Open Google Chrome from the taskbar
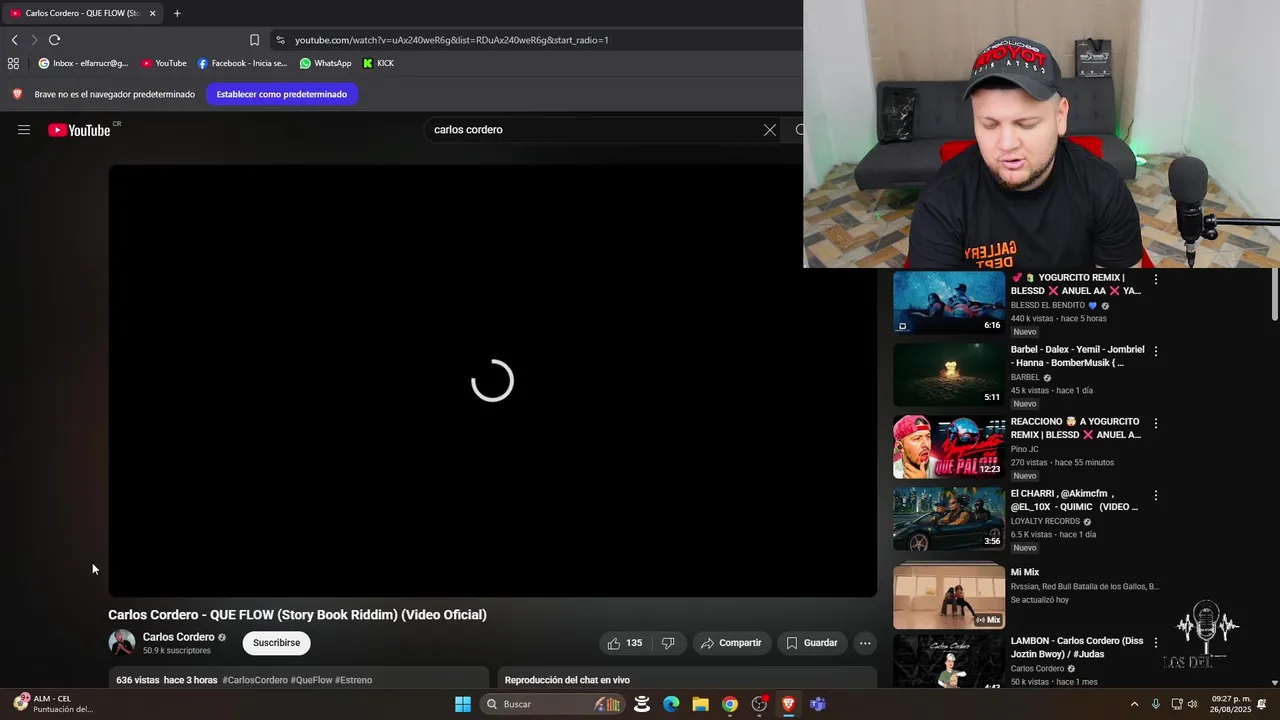Screen dimensions: 1280x720 730,704
